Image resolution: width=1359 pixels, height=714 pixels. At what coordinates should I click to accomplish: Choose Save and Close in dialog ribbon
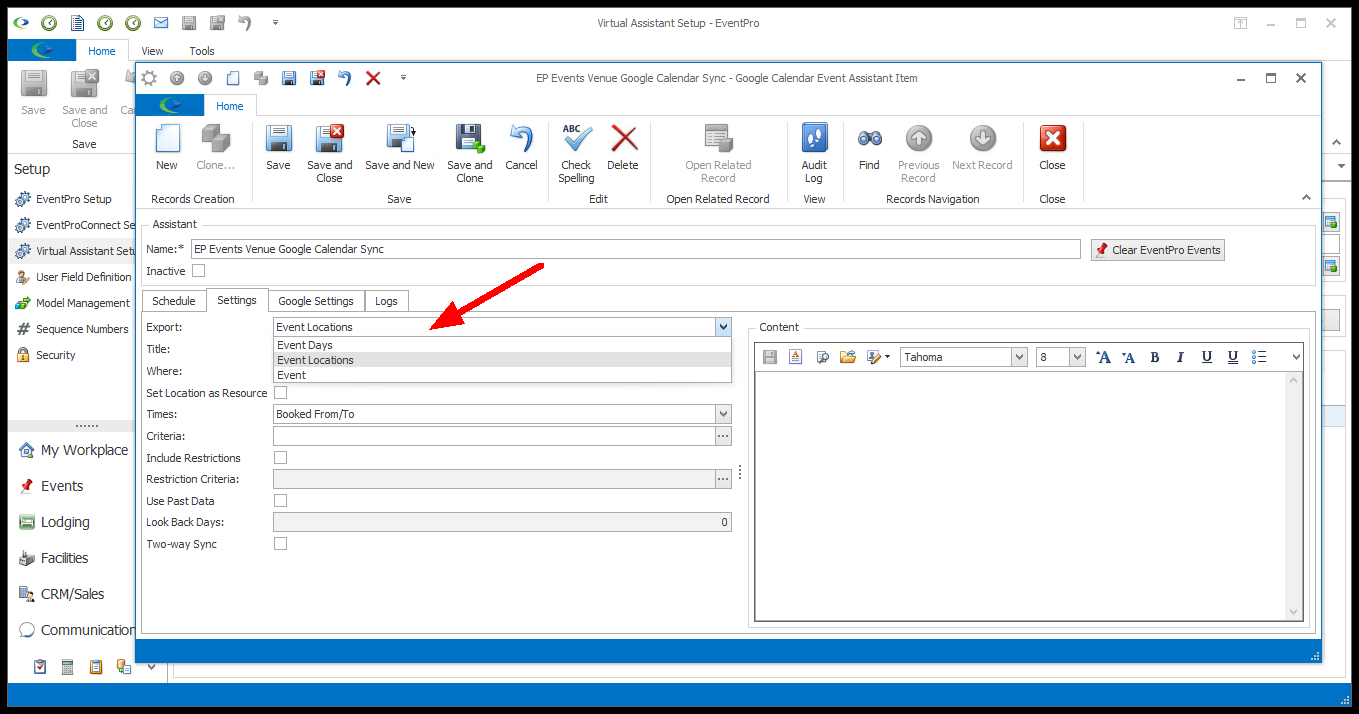pyautogui.click(x=329, y=153)
